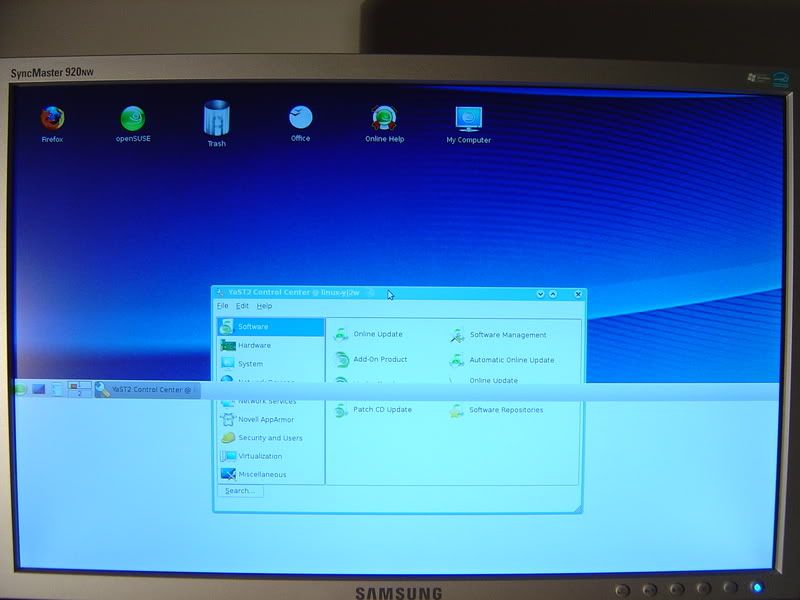Screen dimensions: 800x600
Task: Click the Search... button in YaST2
Action: click(x=240, y=491)
